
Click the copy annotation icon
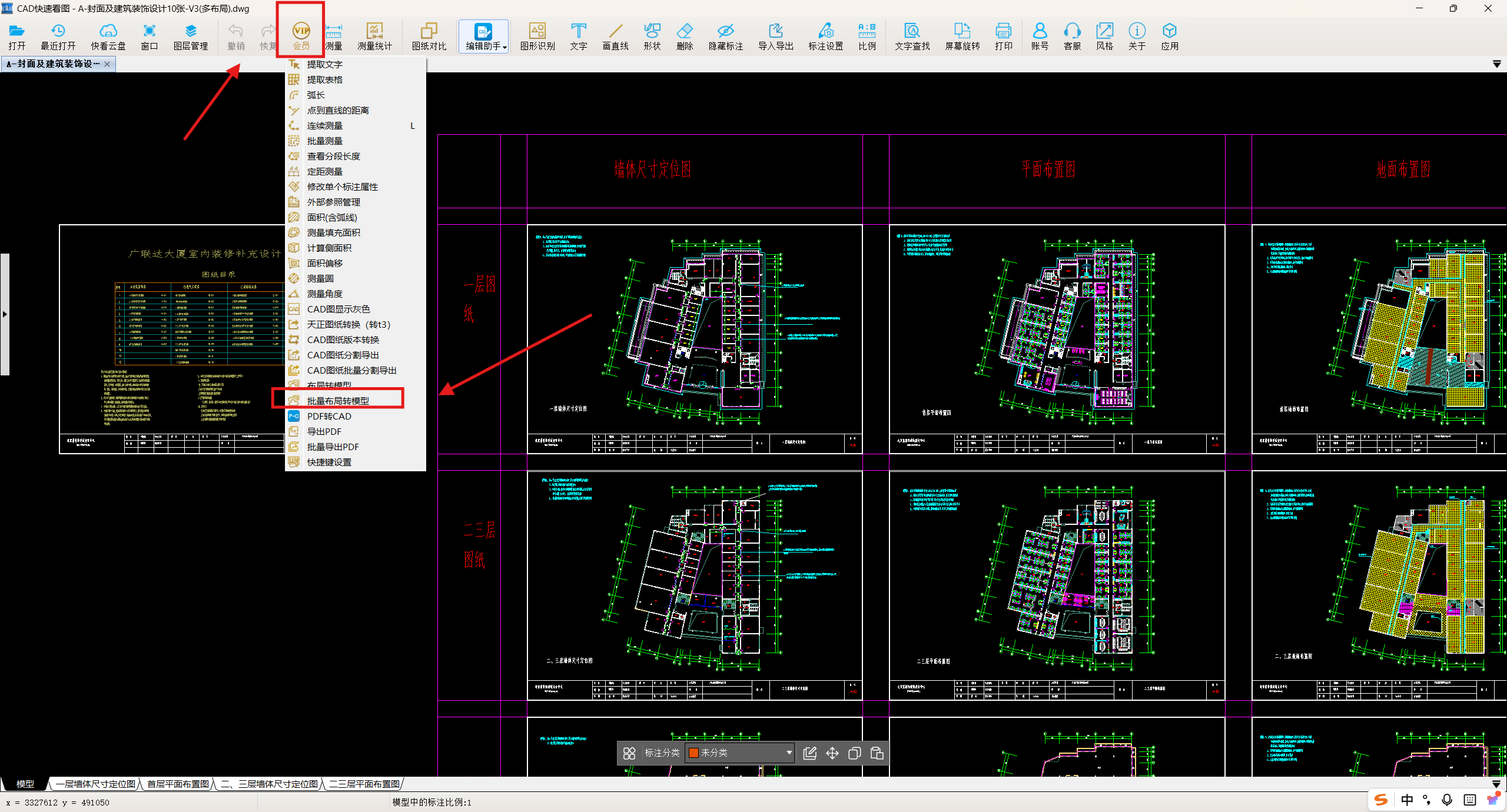[855, 753]
